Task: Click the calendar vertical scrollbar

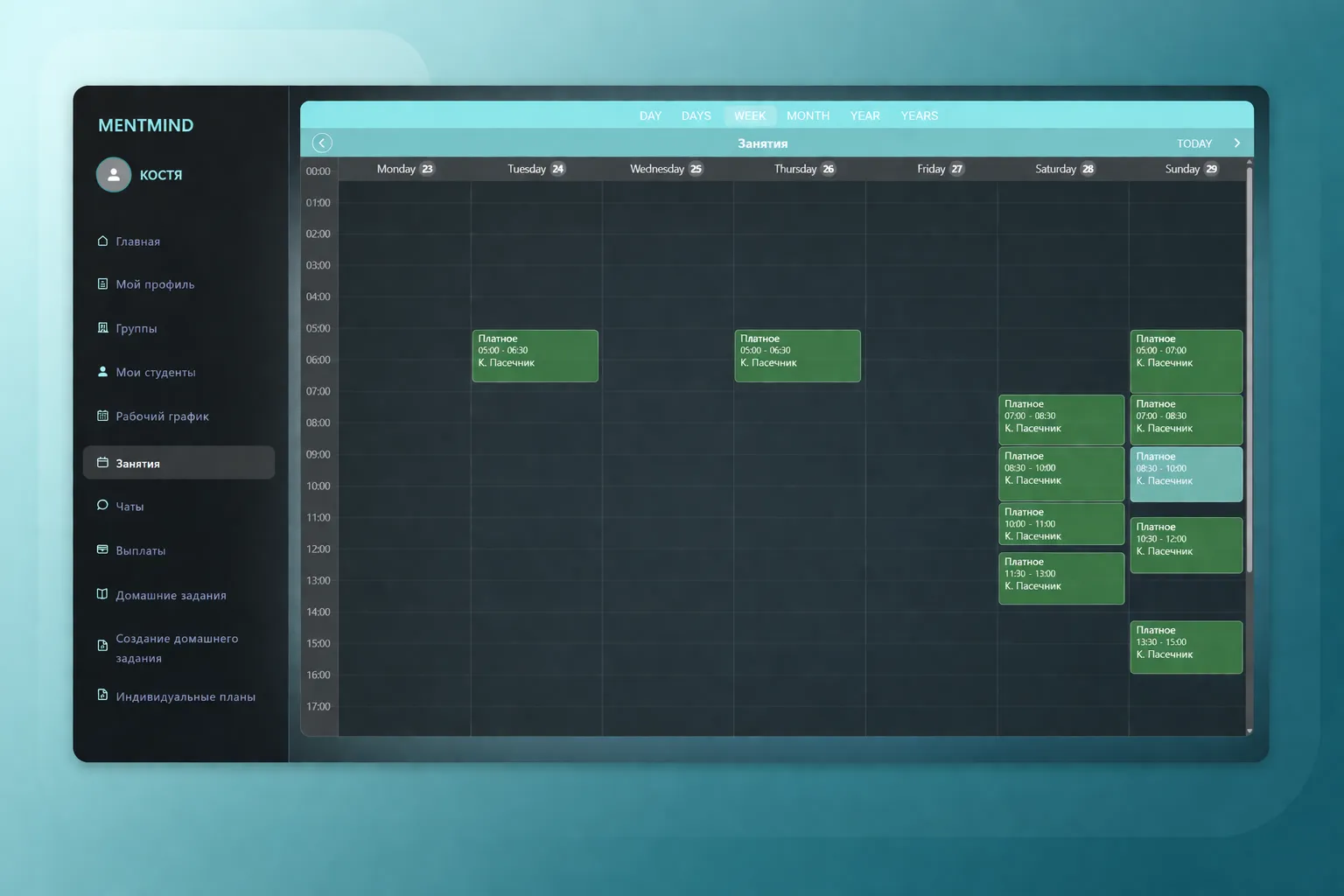Action: (x=1249, y=367)
